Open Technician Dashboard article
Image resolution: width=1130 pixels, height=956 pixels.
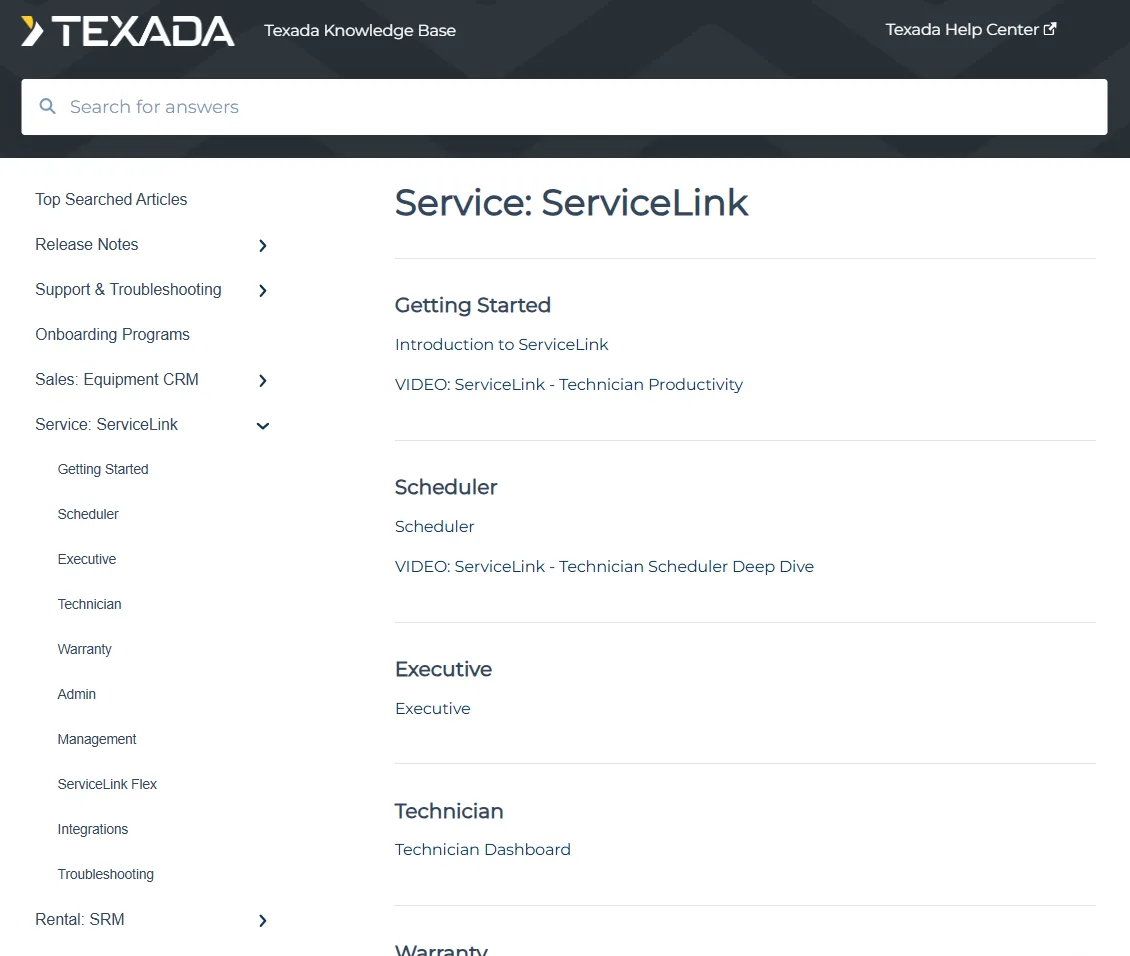coord(483,849)
